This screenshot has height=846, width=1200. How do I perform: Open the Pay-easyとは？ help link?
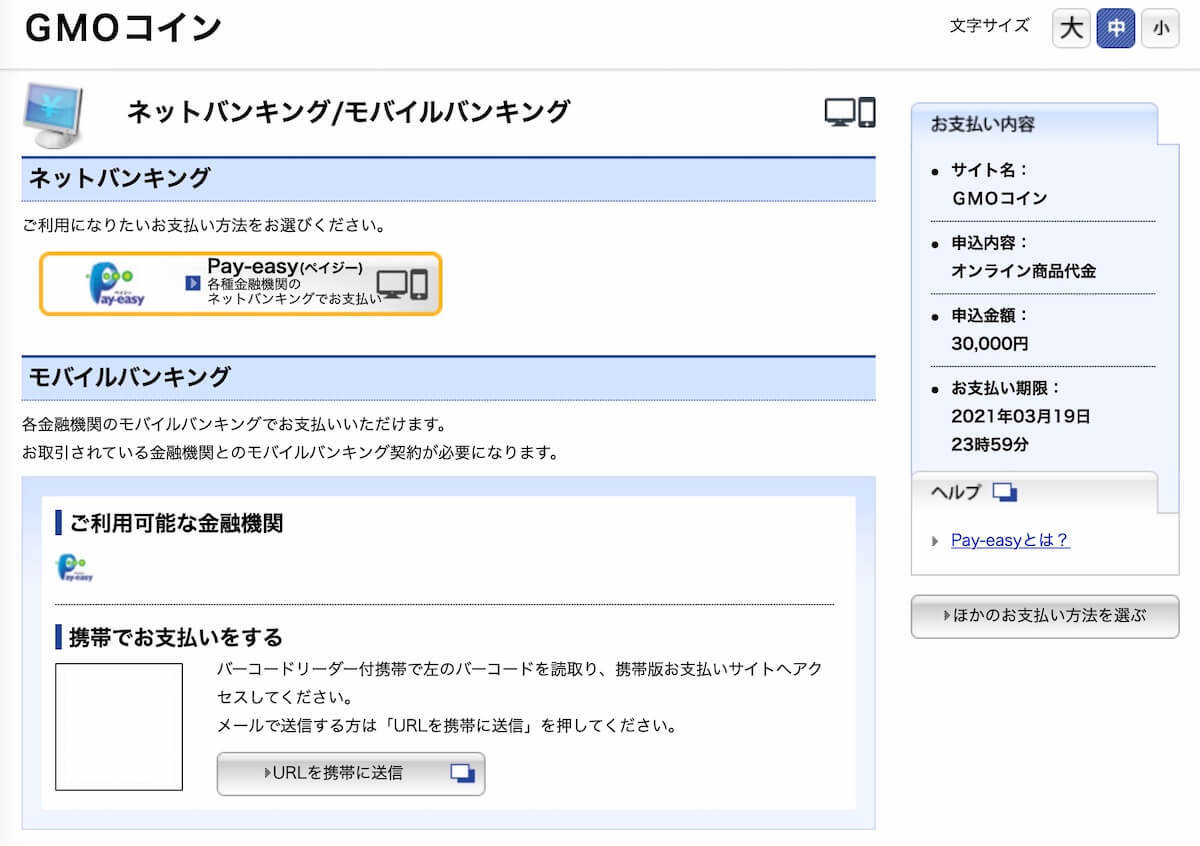click(x=1010, y=540)
